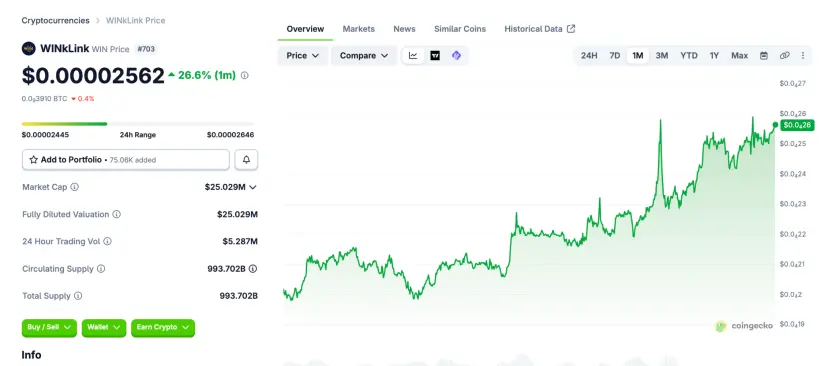This screenshot has width=824, height=366.
Task: Open the Earn Crypto dropdown
Action: click(x=163, y=328)
